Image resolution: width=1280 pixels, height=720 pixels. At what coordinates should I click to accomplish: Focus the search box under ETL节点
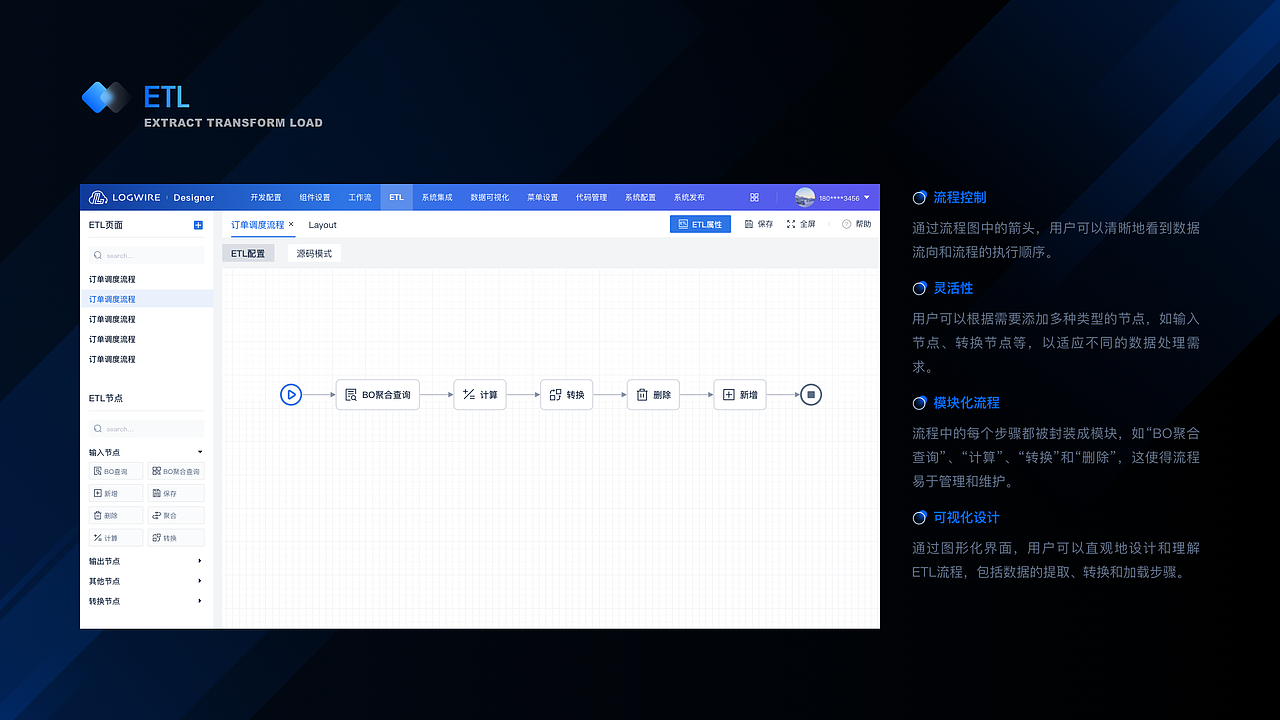pos(146,428)
